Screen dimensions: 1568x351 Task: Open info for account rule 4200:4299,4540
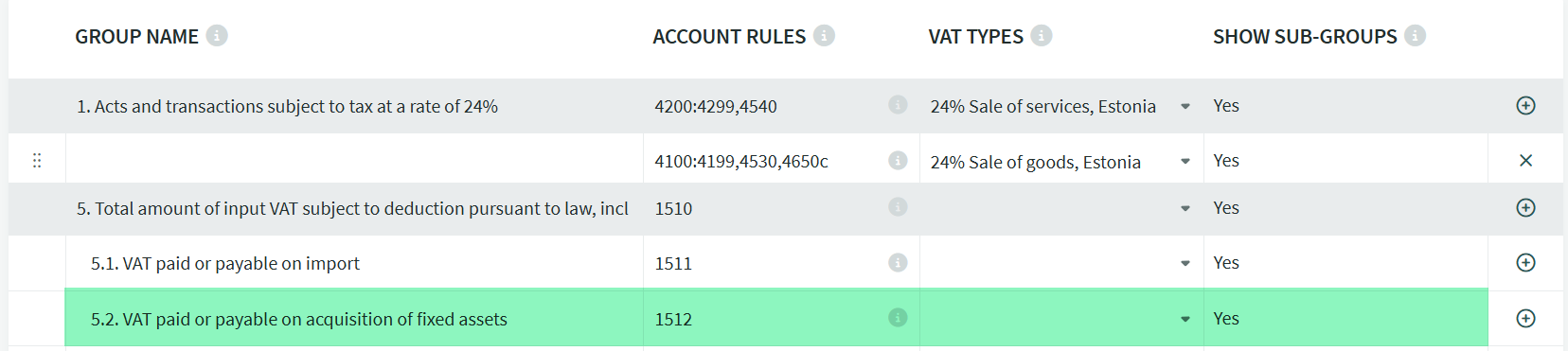click(898, 105)
